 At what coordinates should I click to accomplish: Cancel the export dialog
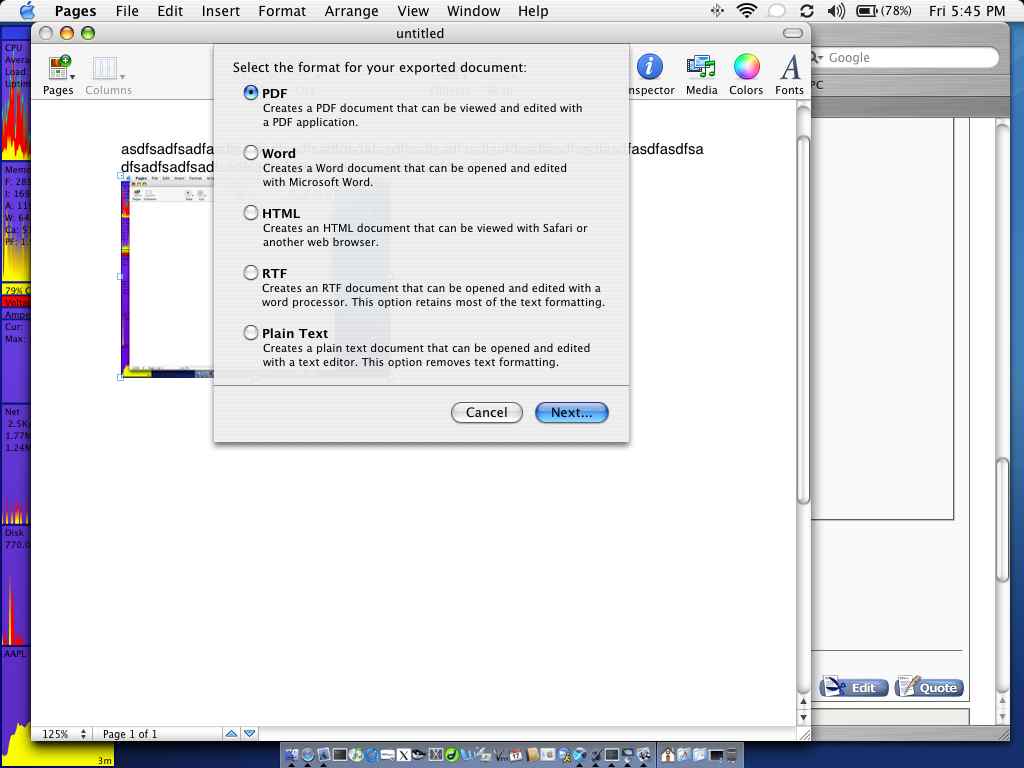487,412
